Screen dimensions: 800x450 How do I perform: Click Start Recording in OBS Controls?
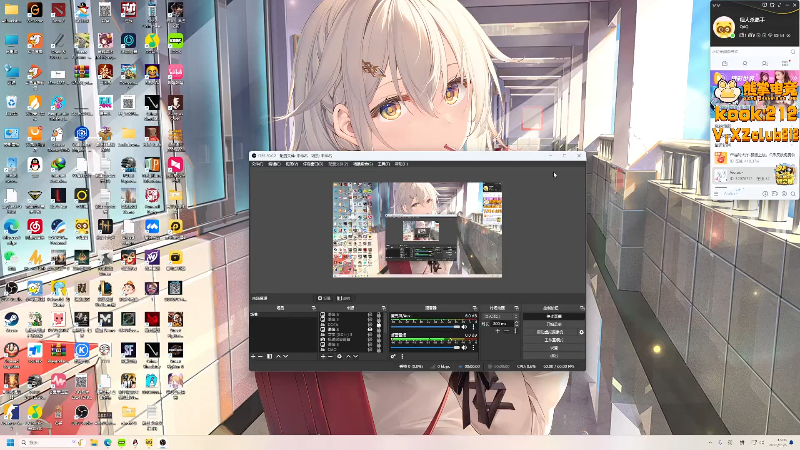pyautogui.click(x=554, y=324)
